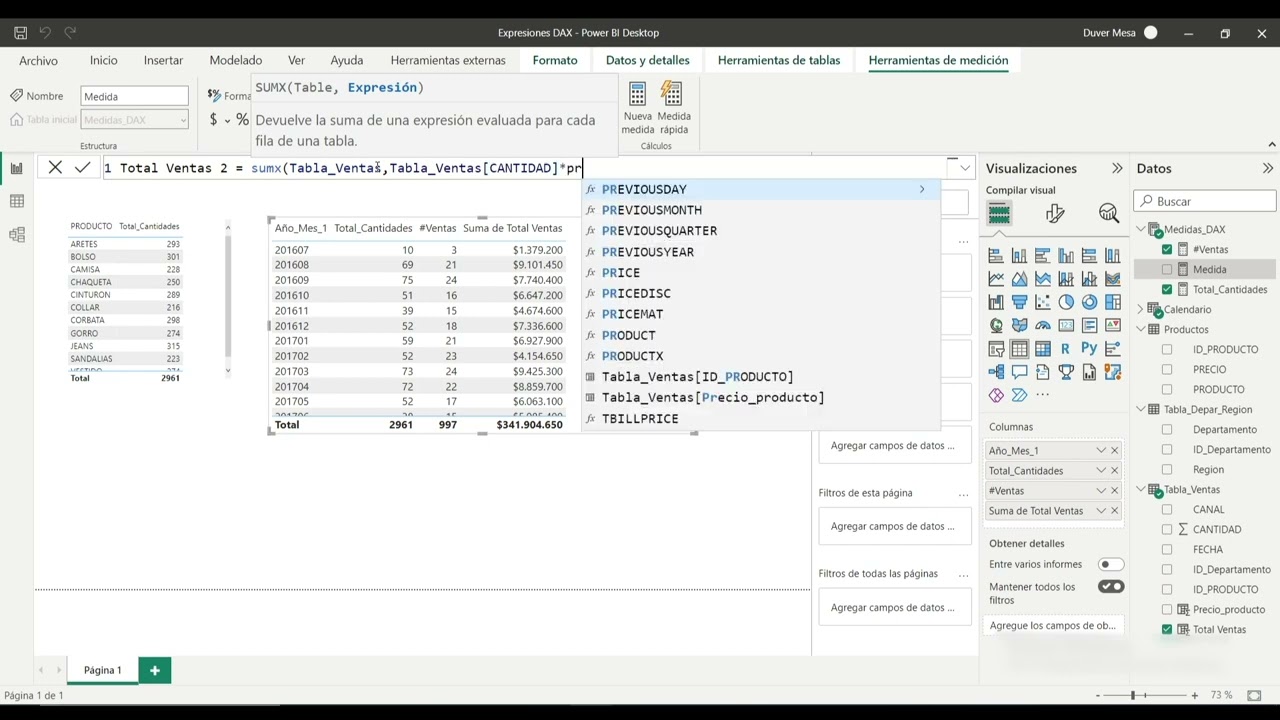Switch to the Report view icon

(x=16, y=168)
